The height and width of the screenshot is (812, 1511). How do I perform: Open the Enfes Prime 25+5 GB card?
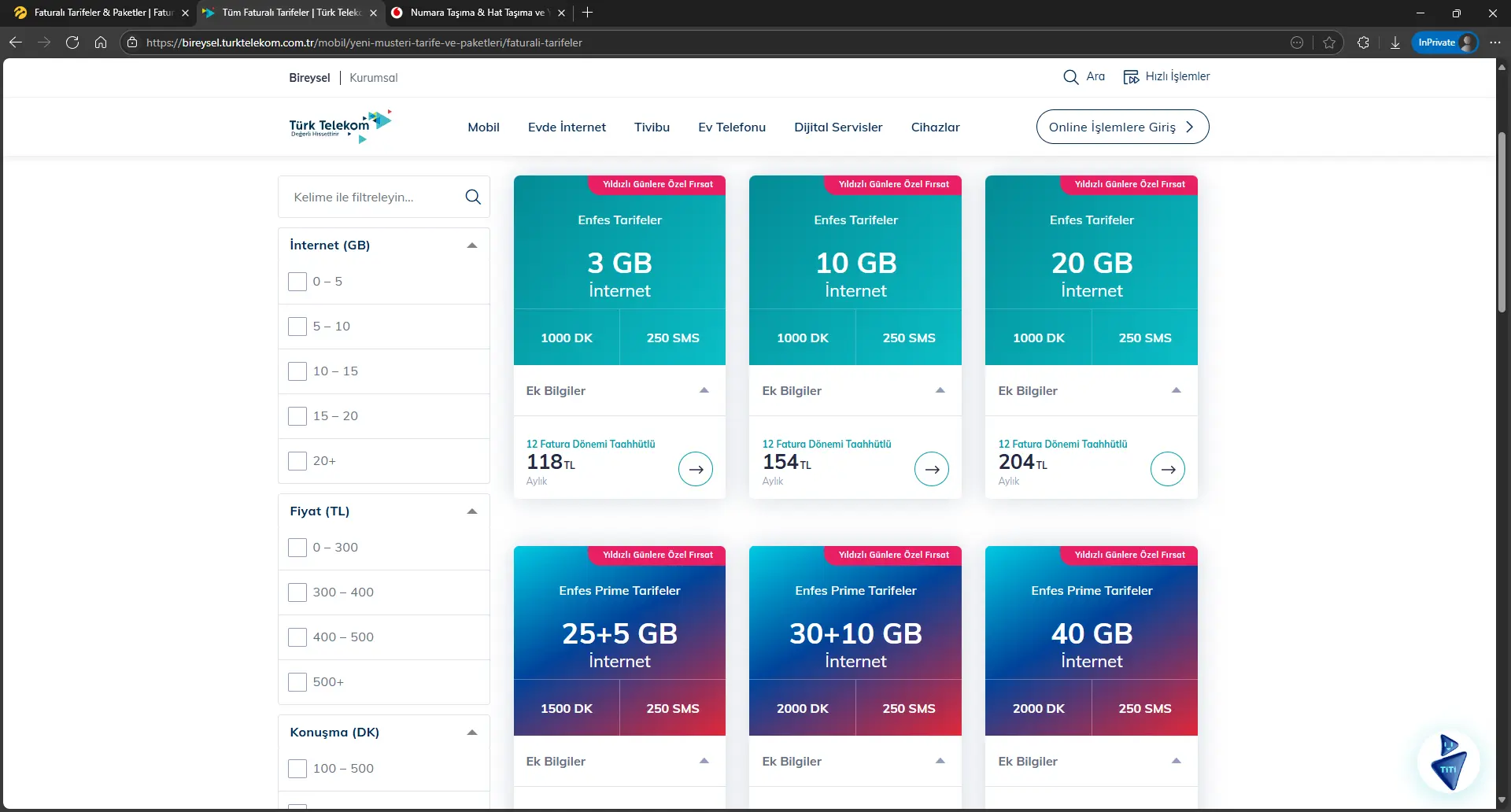pos(619,640)
